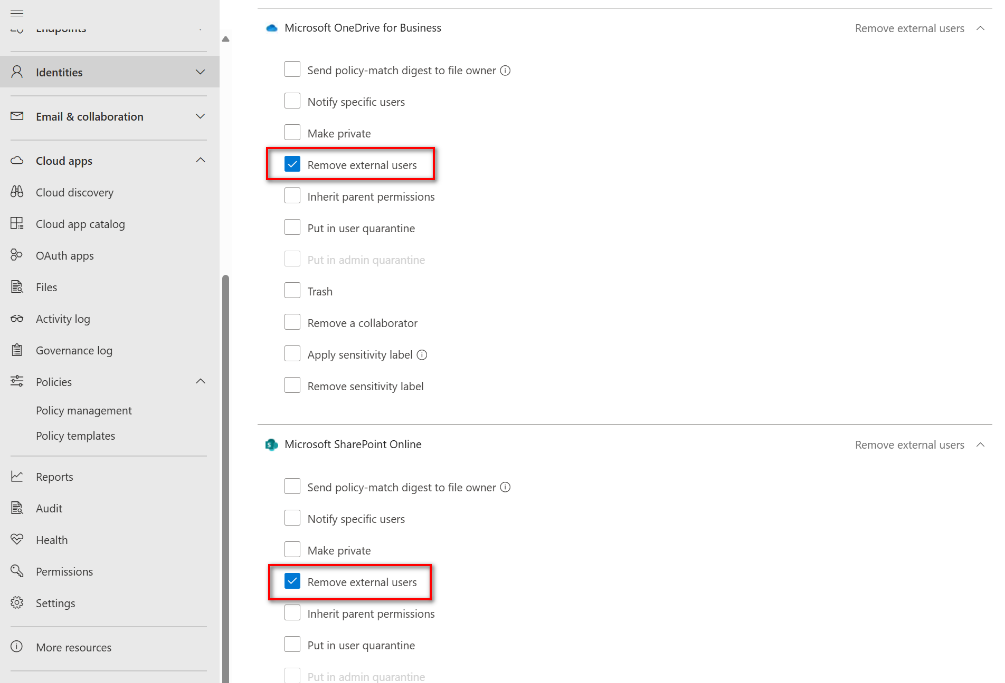Open Cloud discovery page
Screen dimensions: 1005x683
[74, 192]
